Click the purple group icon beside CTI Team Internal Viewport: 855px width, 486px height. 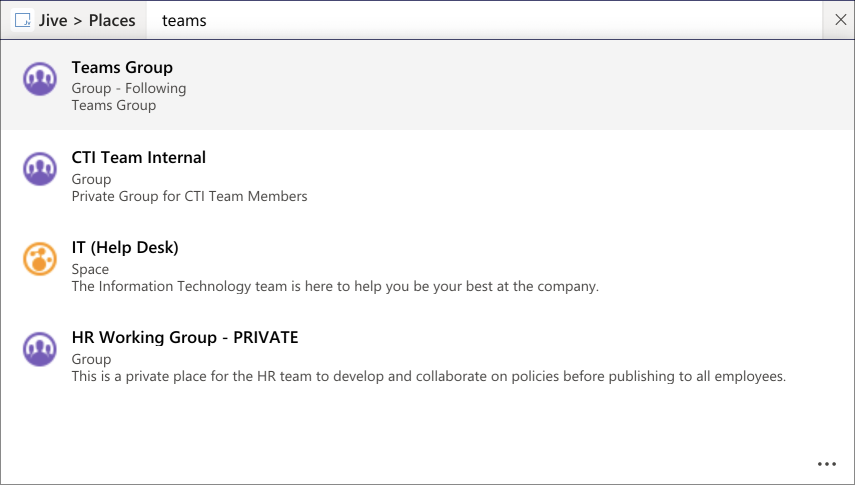[40, 169]
